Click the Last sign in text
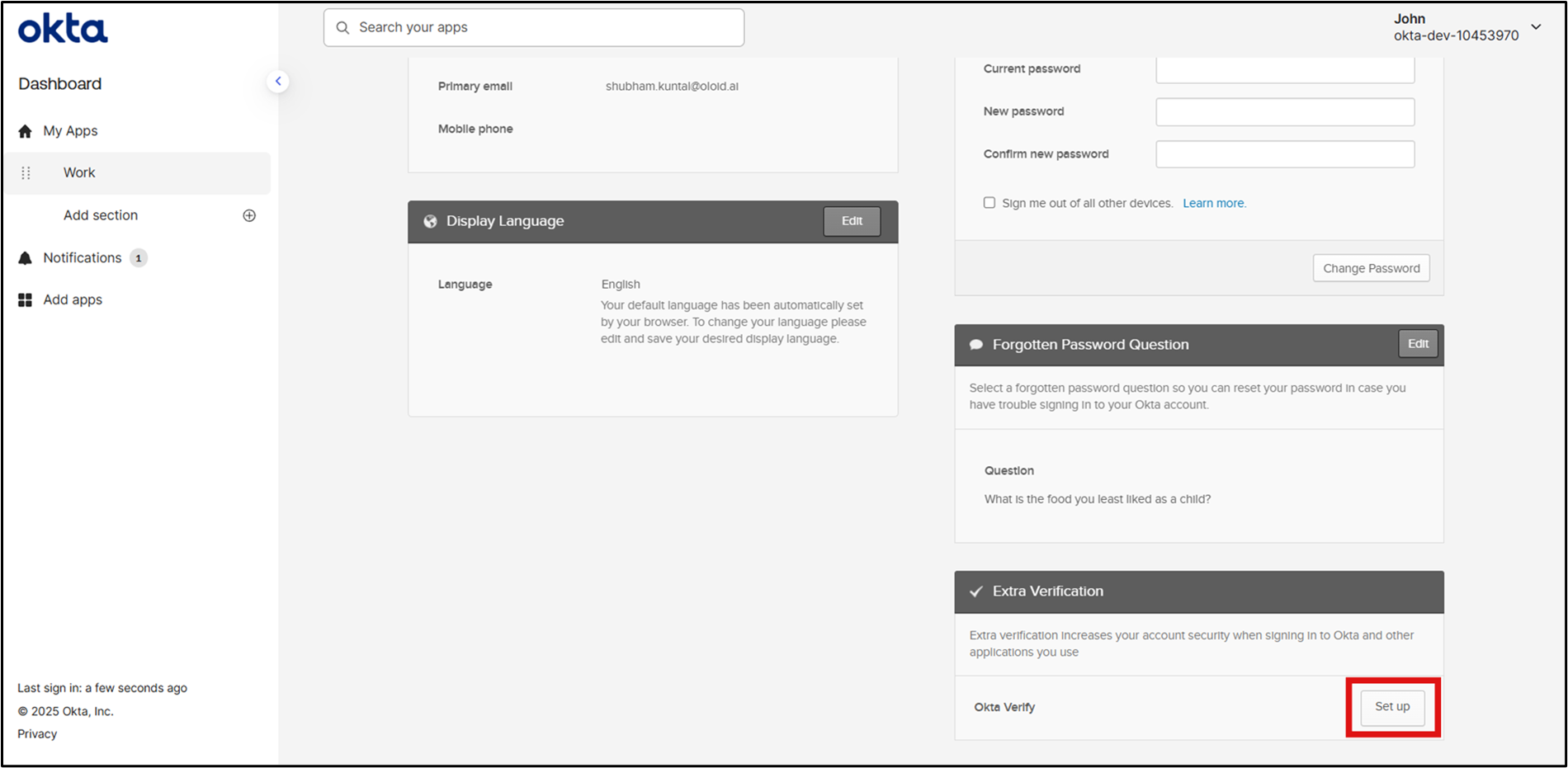This screenshot has width=1568, height=768. [x=102, y=688]
